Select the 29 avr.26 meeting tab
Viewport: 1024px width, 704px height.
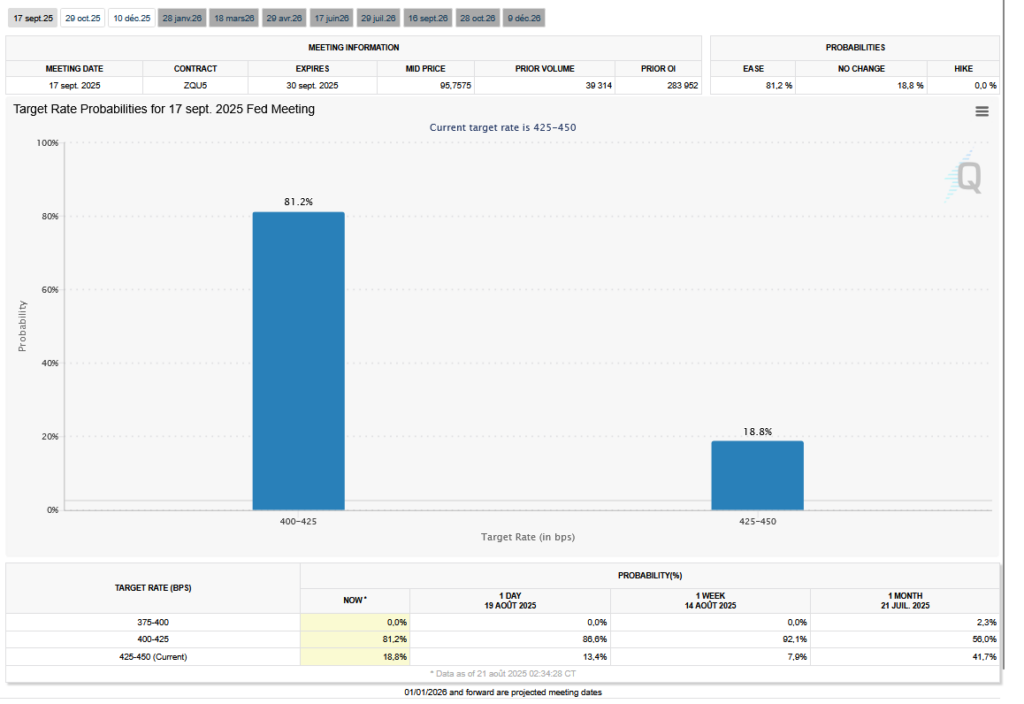point(284,18)
